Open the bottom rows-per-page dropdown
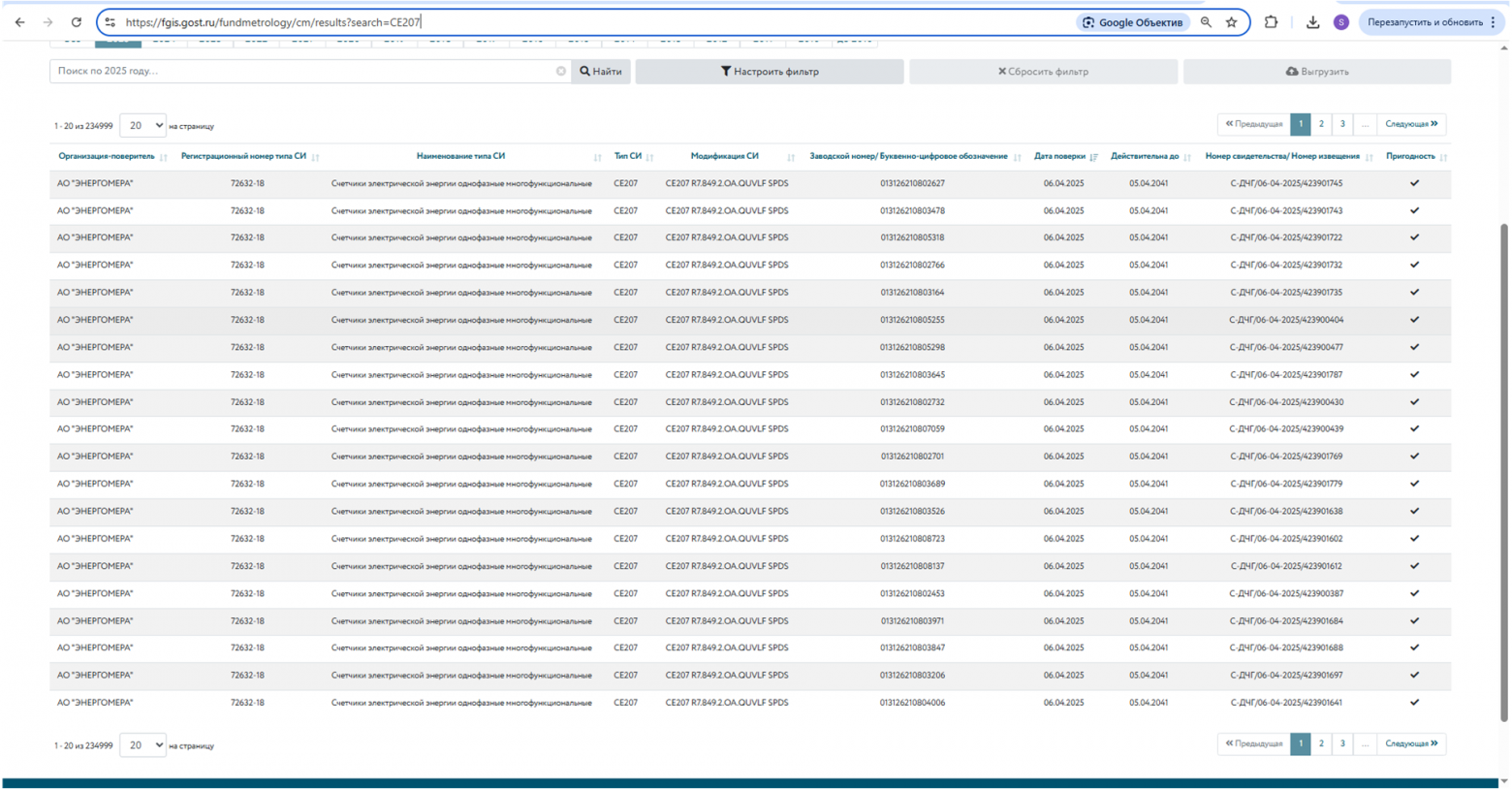 pos(142,745)
